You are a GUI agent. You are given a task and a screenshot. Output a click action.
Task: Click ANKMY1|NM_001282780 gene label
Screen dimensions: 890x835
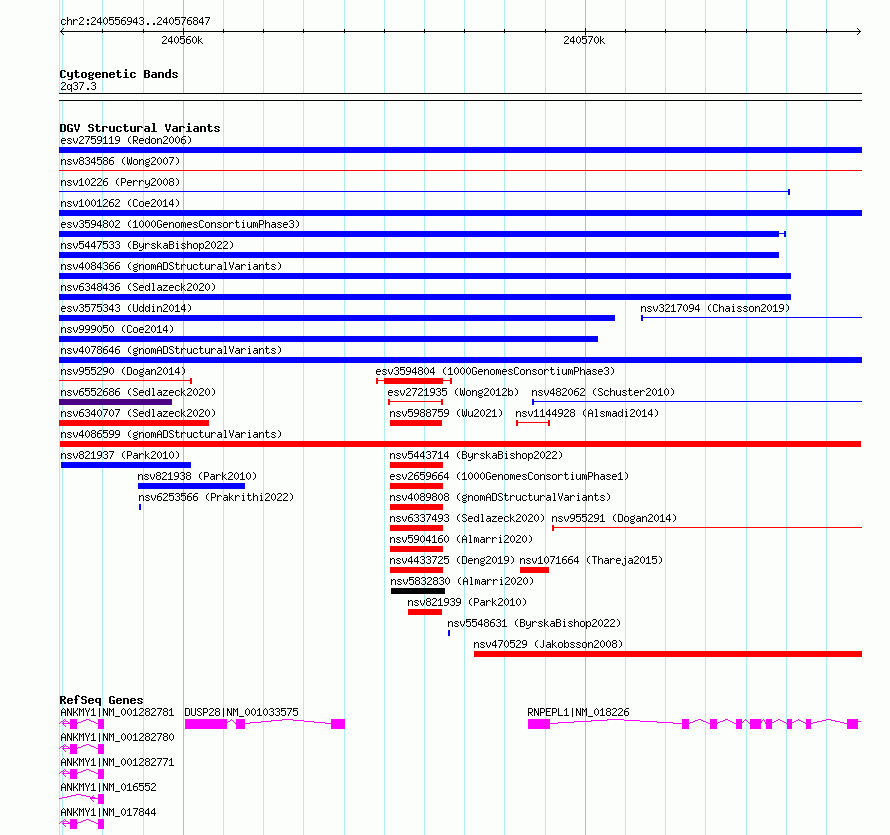click(x=117, y=737)
